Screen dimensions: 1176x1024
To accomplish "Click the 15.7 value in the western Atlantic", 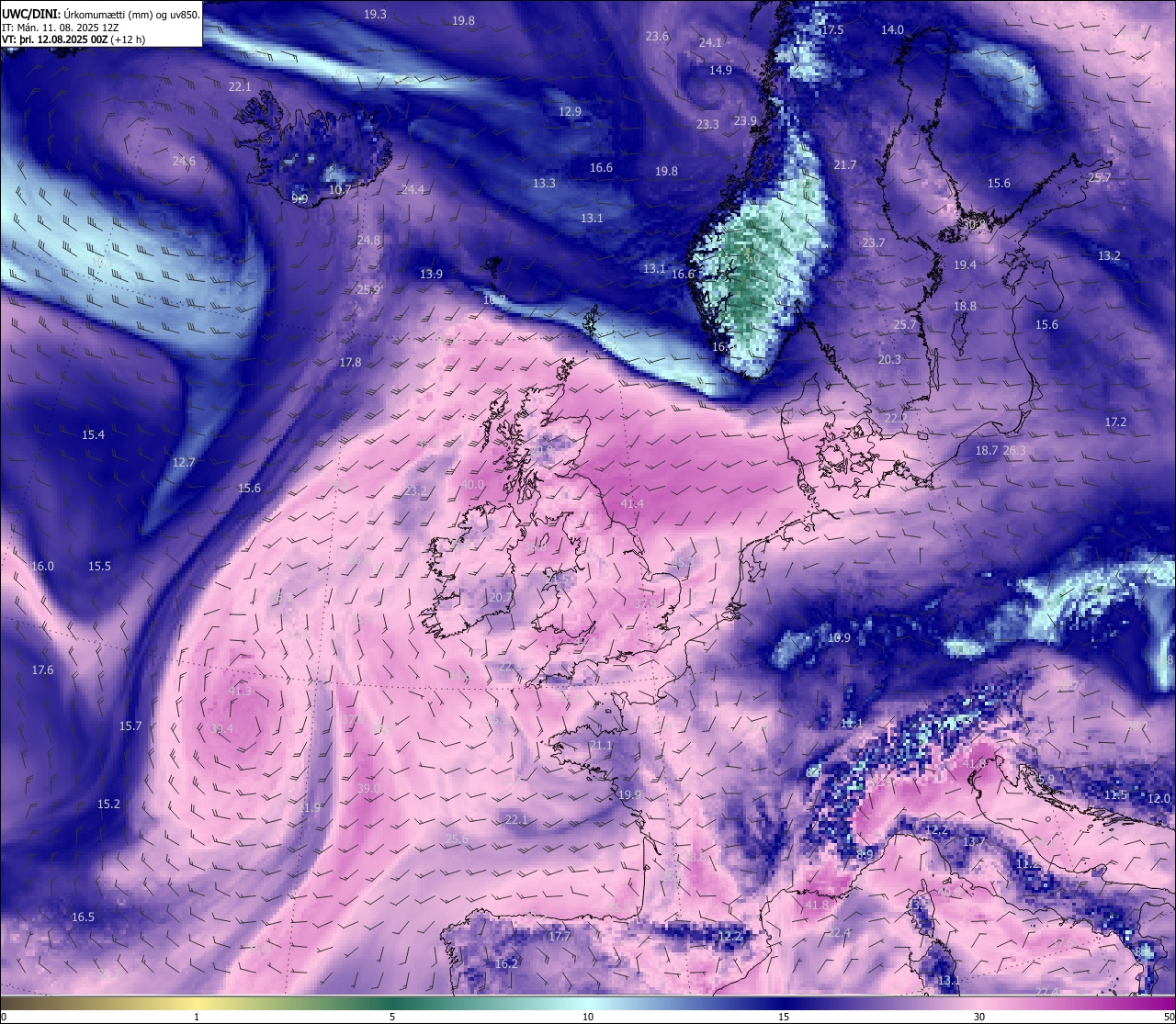I will click(x=130, y=726).
